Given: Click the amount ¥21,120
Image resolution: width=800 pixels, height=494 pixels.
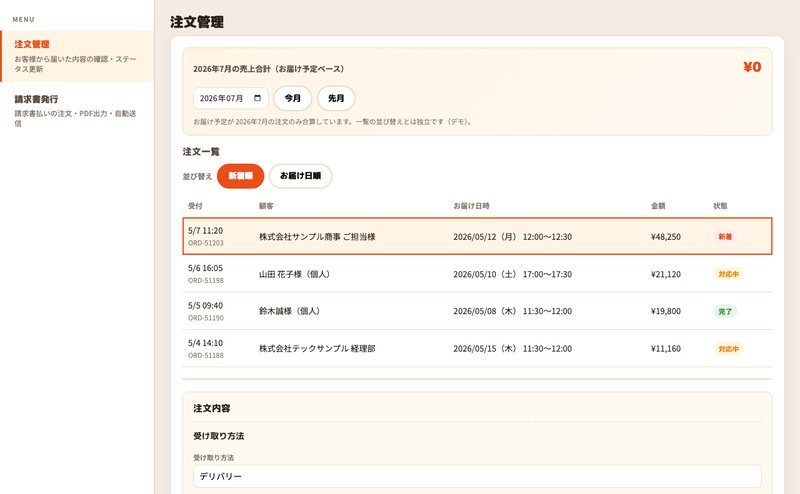Looking at the screenshot, I should point(666,274).
